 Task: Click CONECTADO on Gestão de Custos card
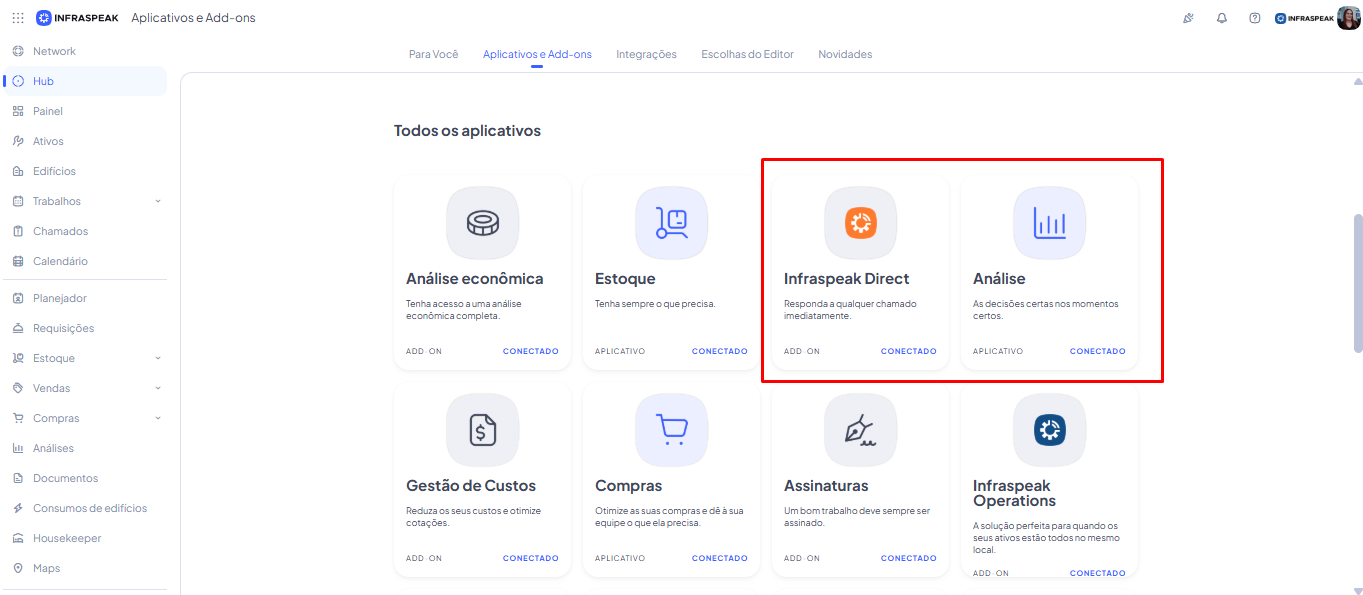point(531,558)
